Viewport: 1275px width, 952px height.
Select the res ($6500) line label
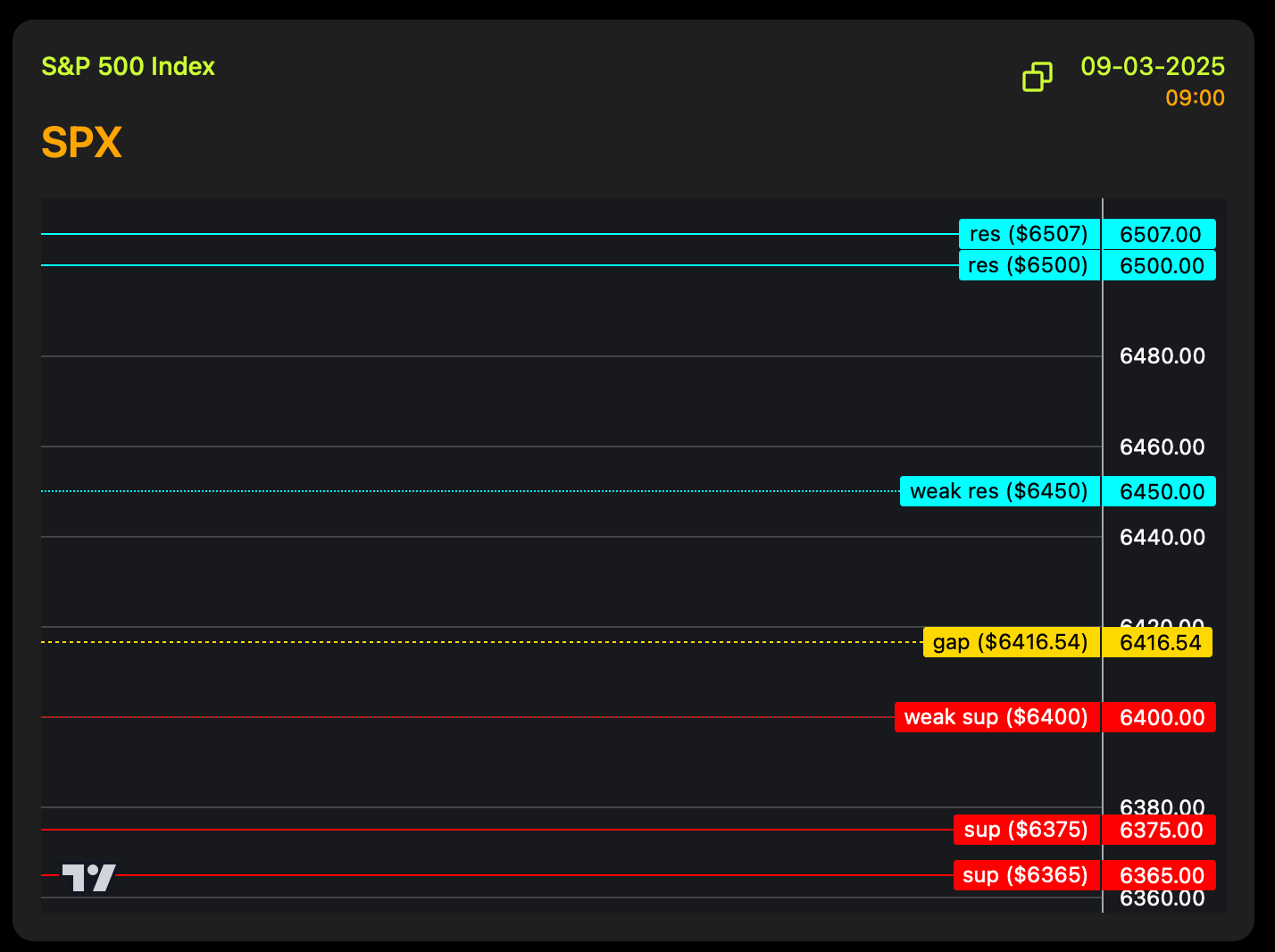pyautogui.click(x=1029, y=265)
